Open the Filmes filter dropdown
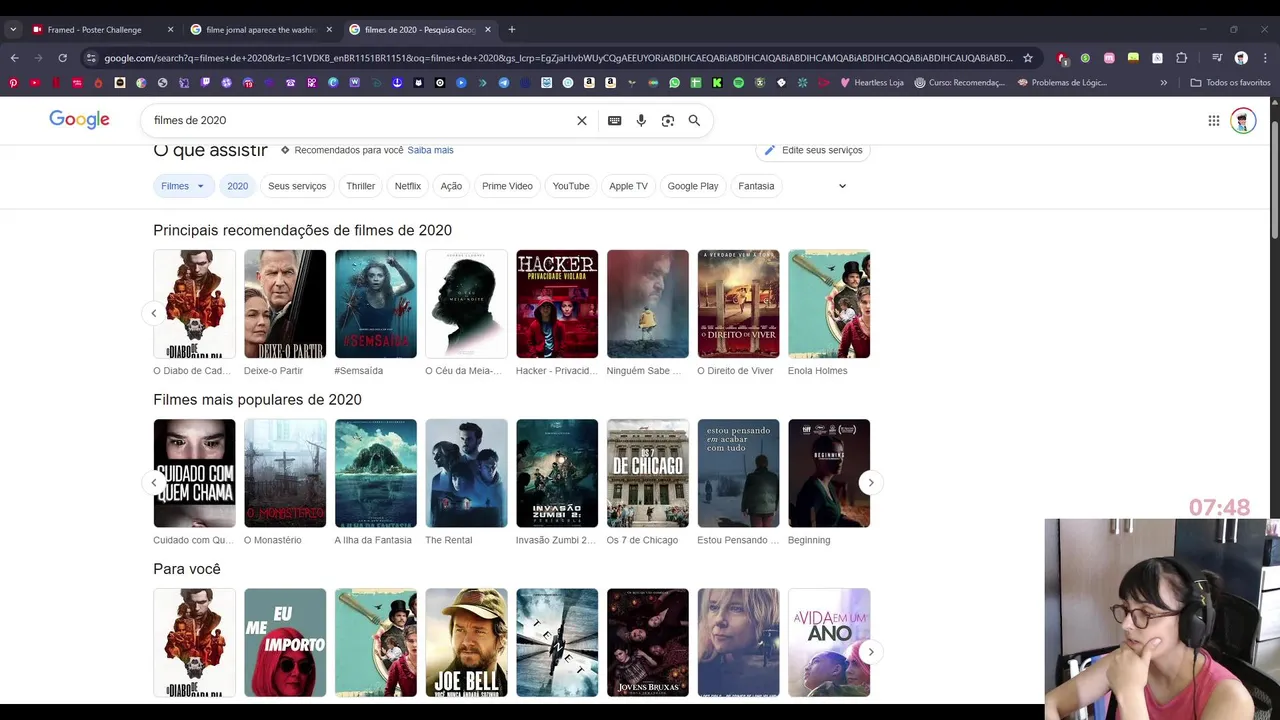The width and height of the screenshot is (1280, 720). click(183, 186)
